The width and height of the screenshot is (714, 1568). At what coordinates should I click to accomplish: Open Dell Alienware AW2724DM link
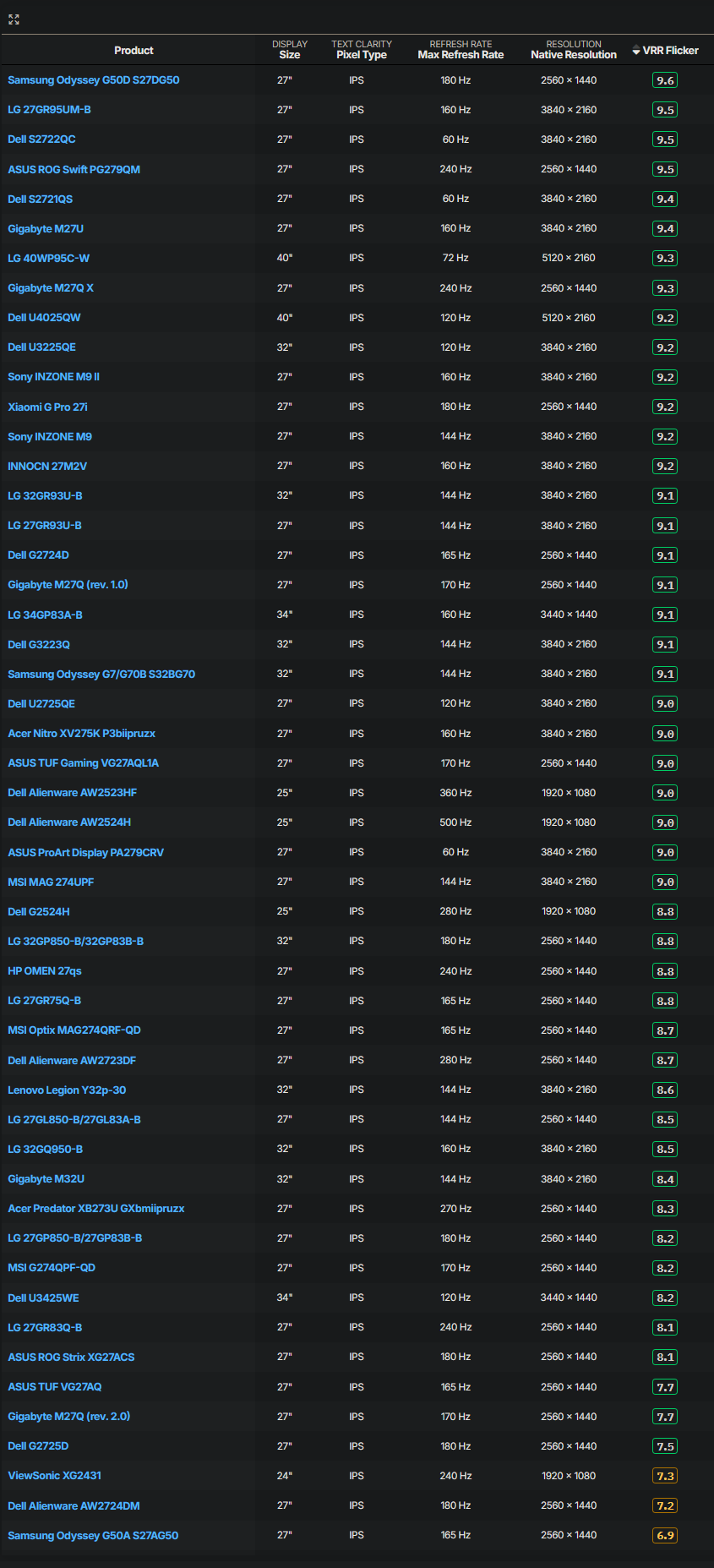point(74,1505)
